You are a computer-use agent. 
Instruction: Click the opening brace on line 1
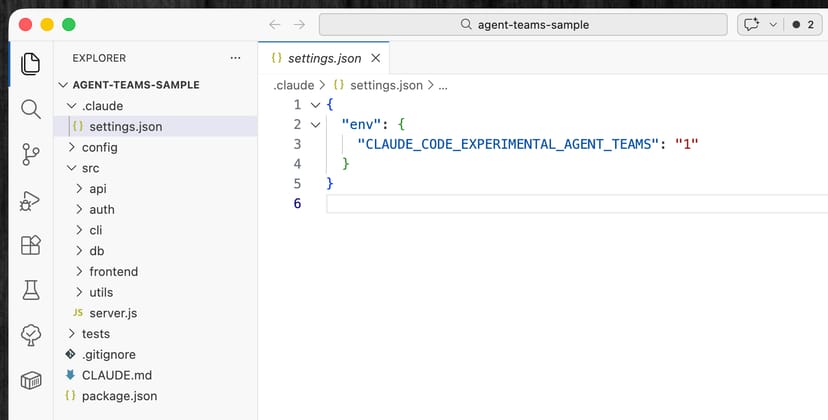click(x=330, y=105)
